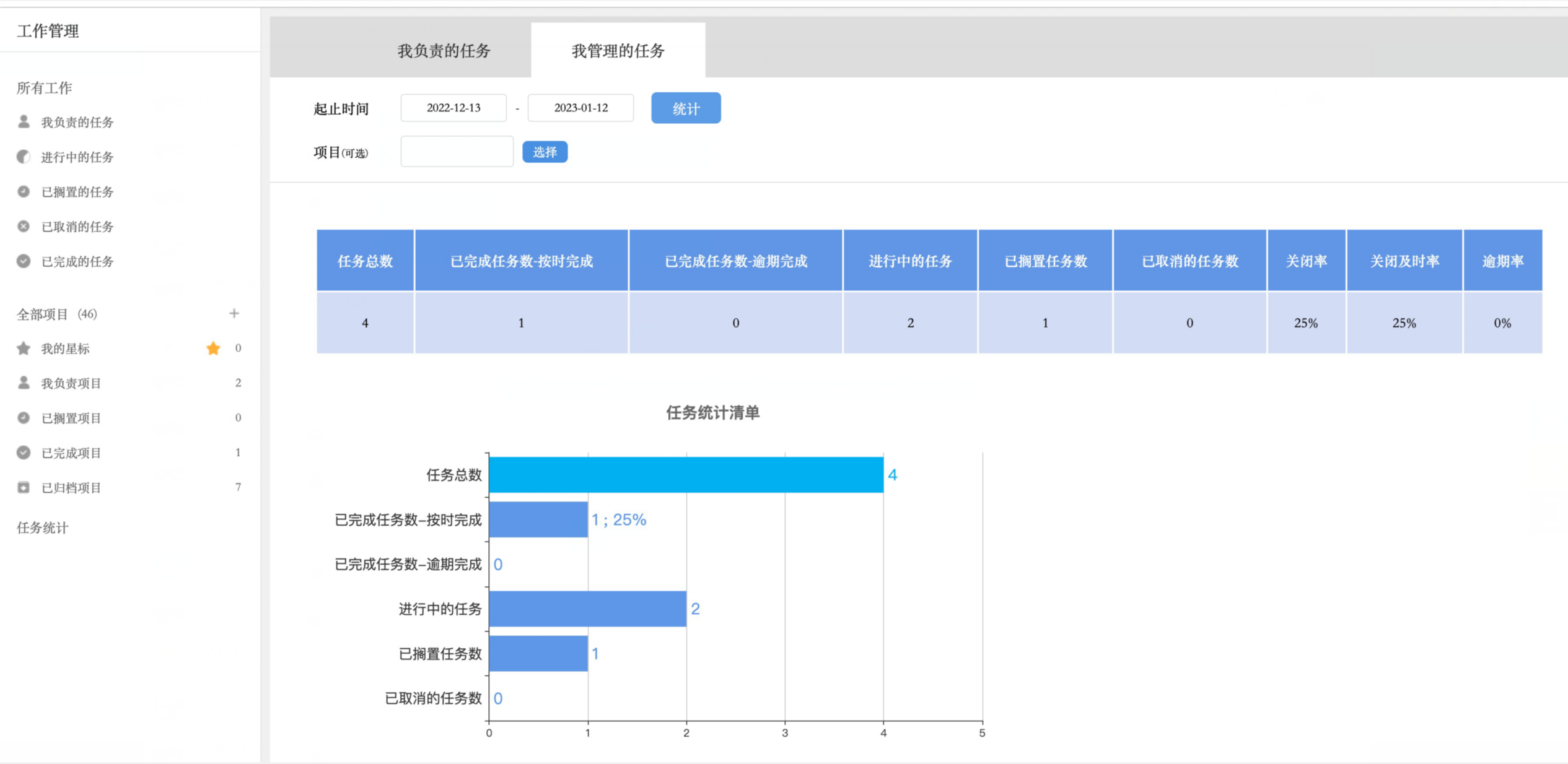Click the X-circle icon for 已取消的任务
Viewport: 1568px width, 764px height.
pos(24,226)
